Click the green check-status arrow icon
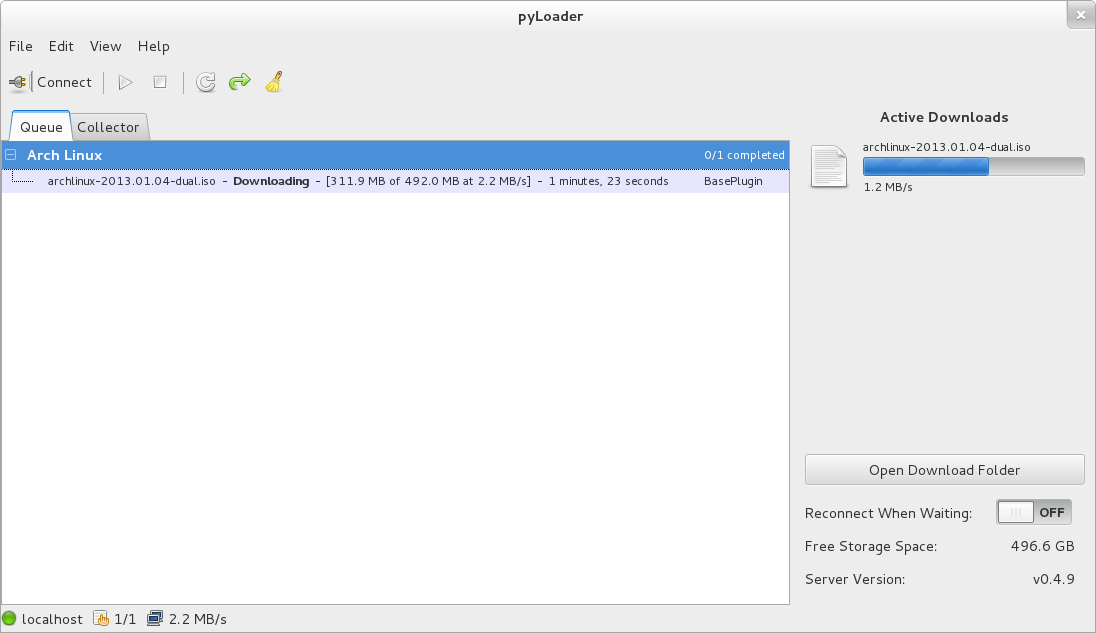The image size is (1096, 633). [x=239, y=82]
